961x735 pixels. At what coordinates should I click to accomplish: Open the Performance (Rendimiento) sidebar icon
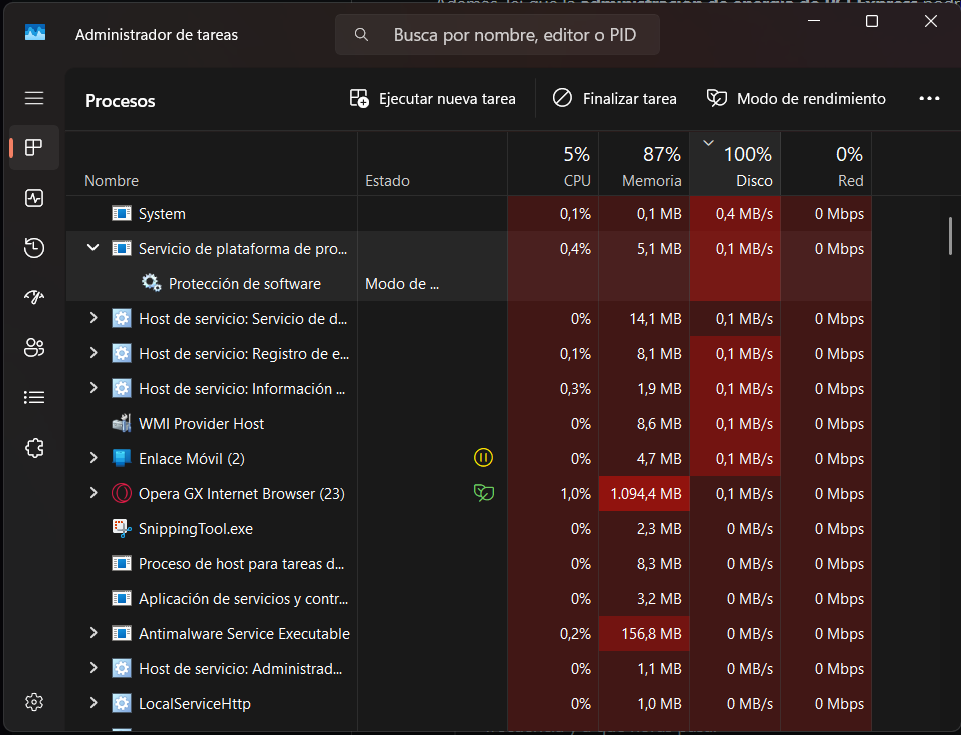34,198
